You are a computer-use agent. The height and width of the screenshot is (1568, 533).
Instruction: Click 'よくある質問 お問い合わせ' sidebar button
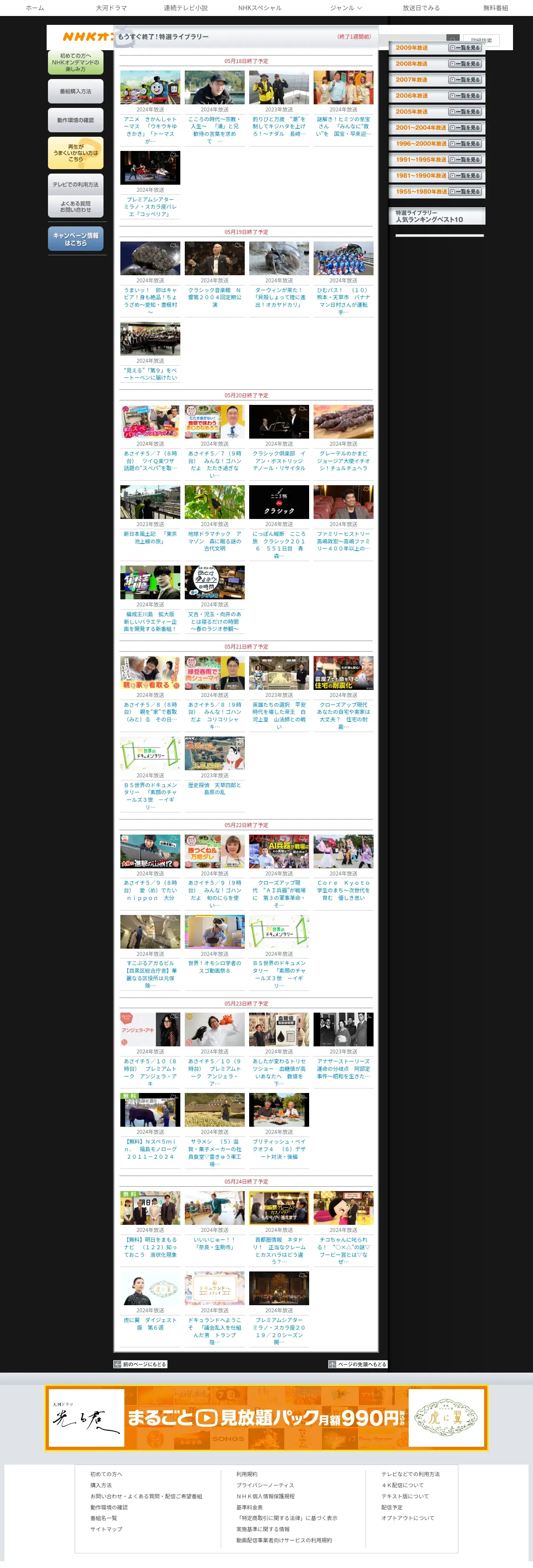point(76,206)
